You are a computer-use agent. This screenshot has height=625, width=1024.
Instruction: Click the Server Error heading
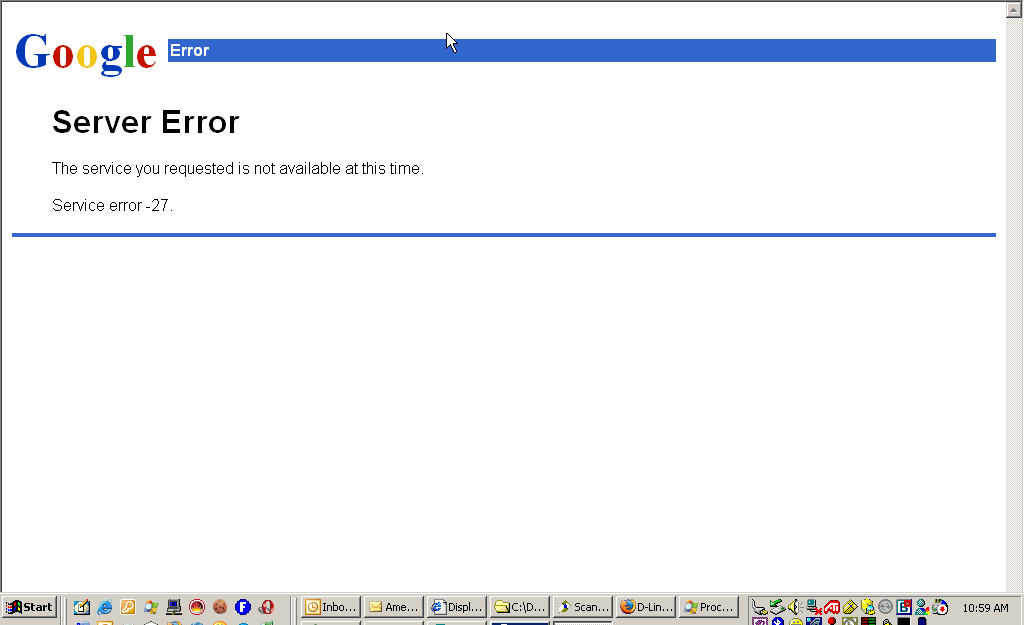pos(146,122)
